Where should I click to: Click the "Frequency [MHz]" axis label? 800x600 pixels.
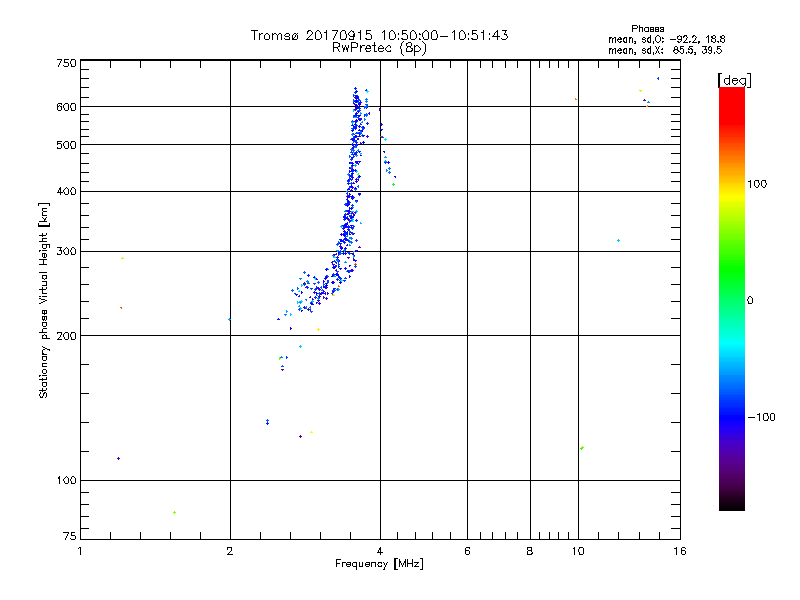379,564
